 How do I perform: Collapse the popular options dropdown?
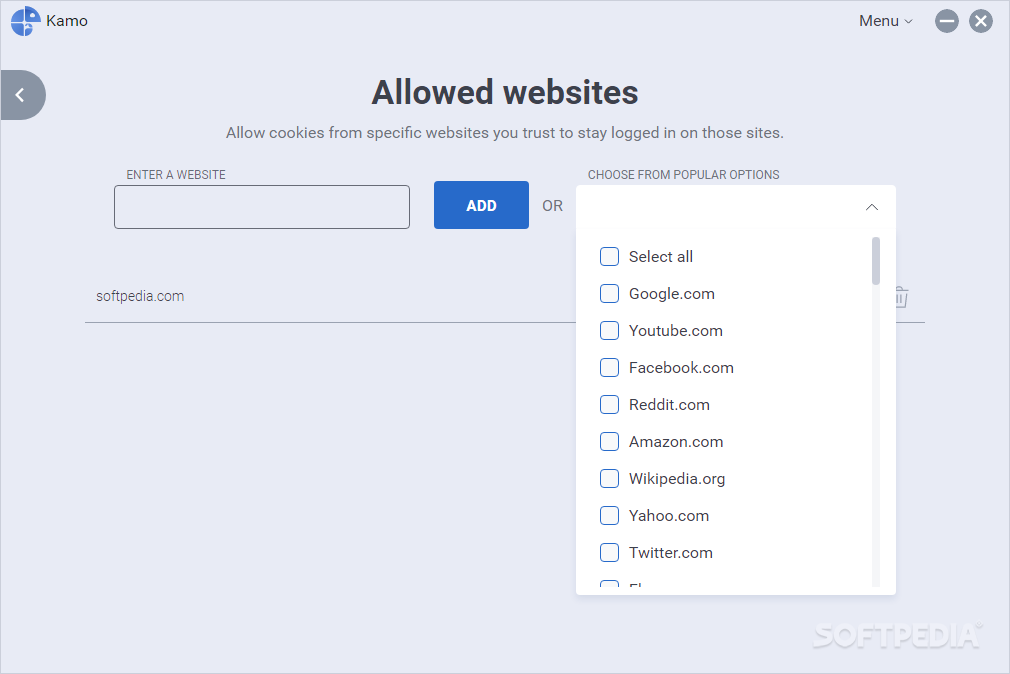(x=872, y=207)
